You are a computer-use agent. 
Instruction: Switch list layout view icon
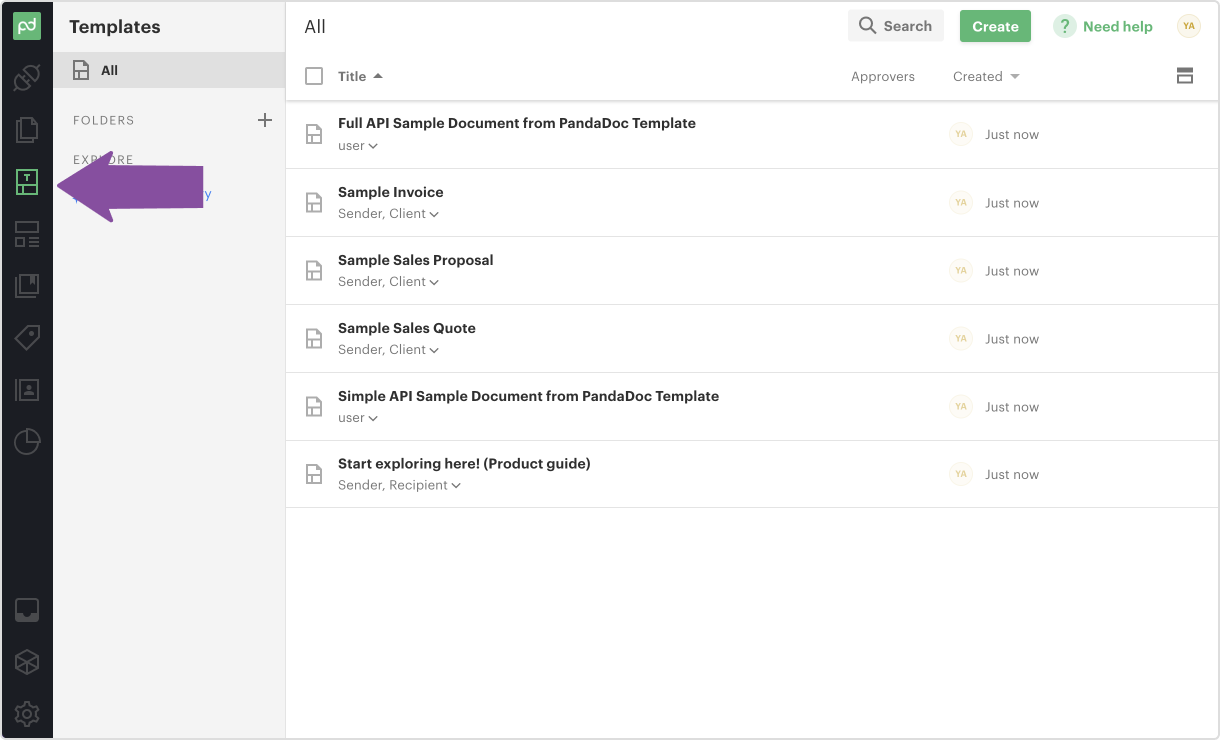1185,76
